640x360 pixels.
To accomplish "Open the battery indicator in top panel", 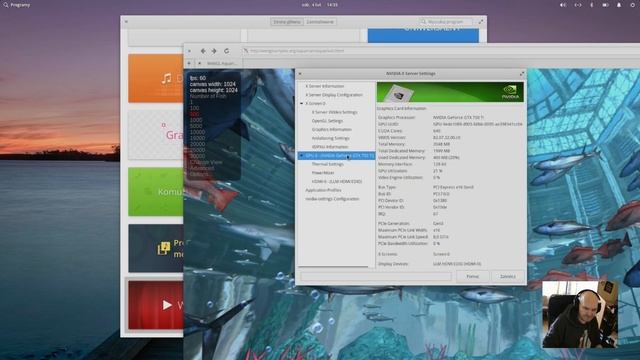I will 605,5.
